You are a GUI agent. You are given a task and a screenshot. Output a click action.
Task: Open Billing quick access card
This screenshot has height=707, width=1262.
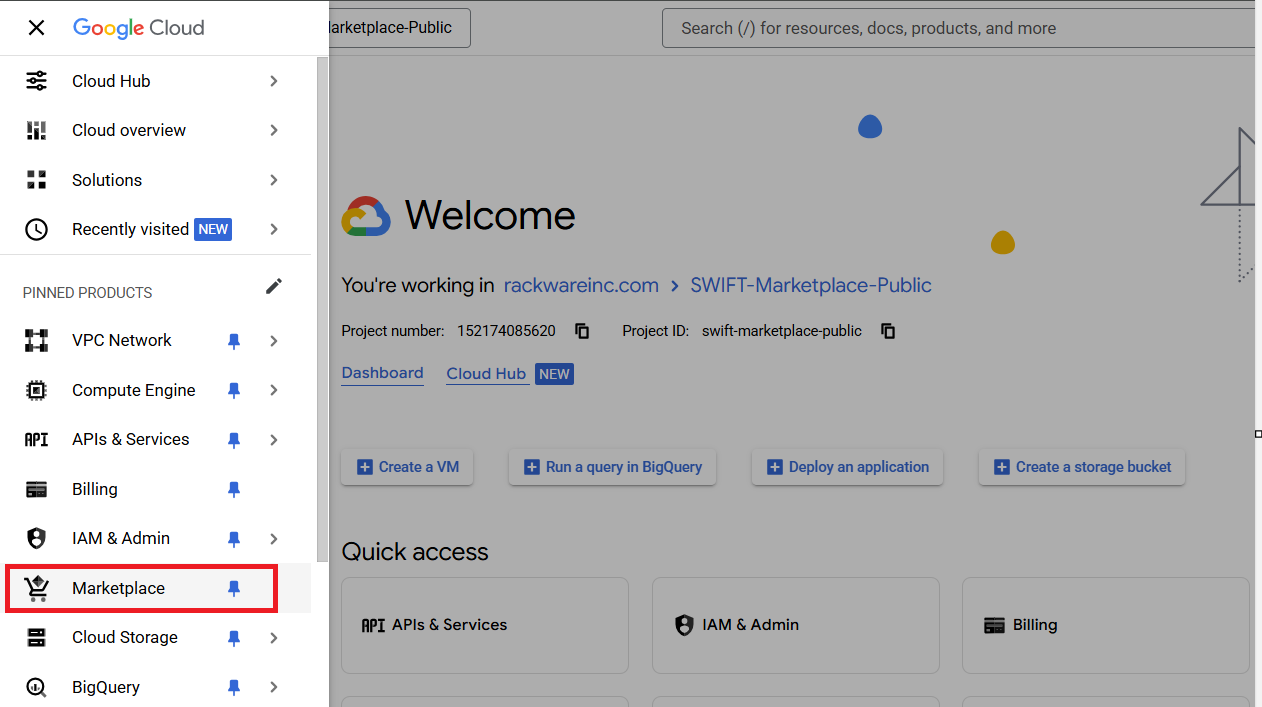click(x=1106, y=625)
